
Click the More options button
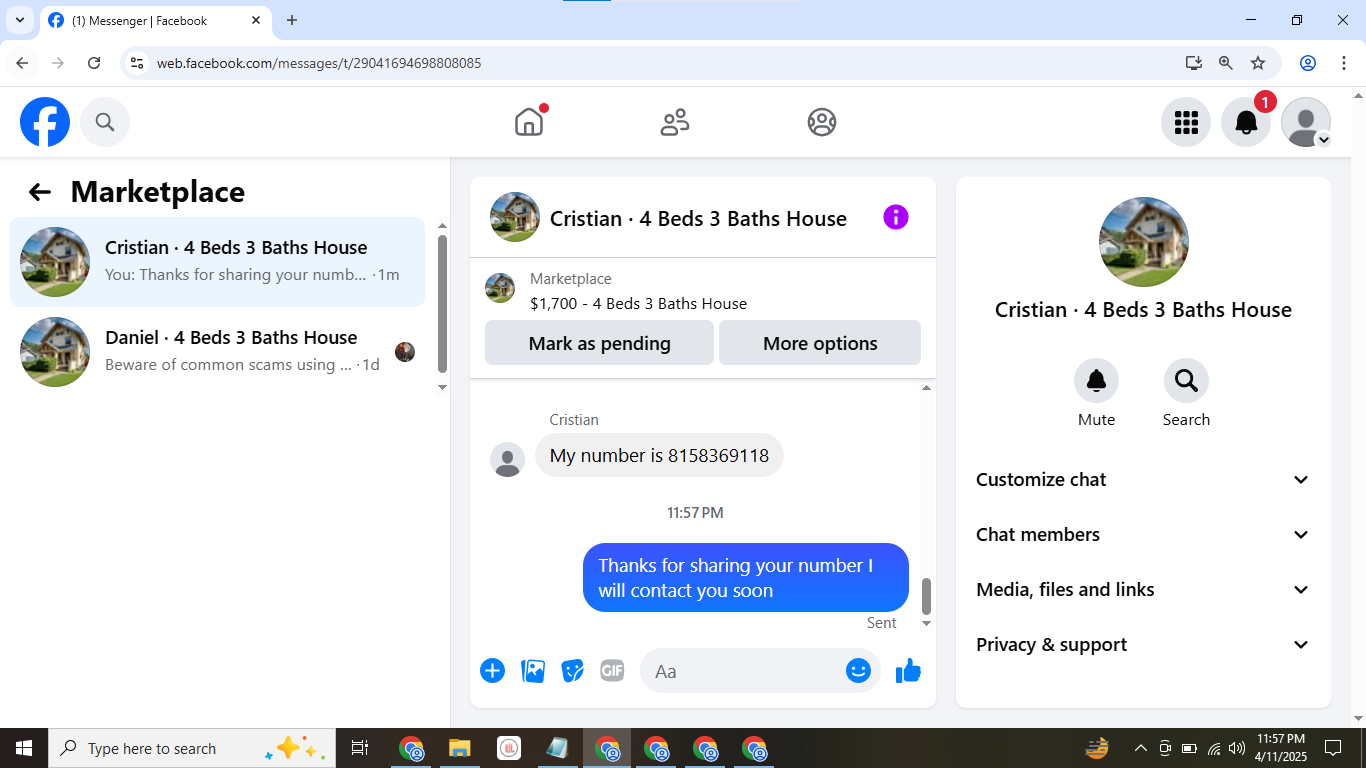pyautogui.click(x=820, y=343)
